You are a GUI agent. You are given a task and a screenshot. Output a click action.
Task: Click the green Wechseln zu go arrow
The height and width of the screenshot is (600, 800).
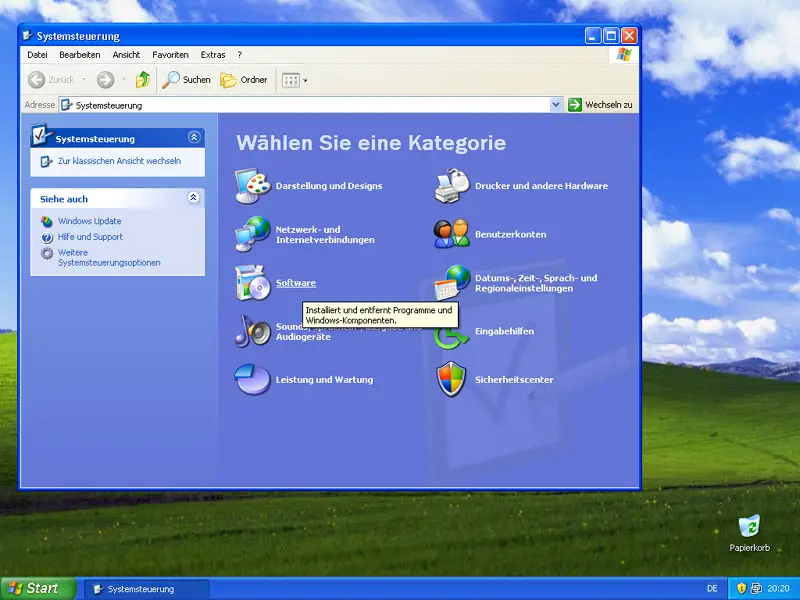coord(575,105)
